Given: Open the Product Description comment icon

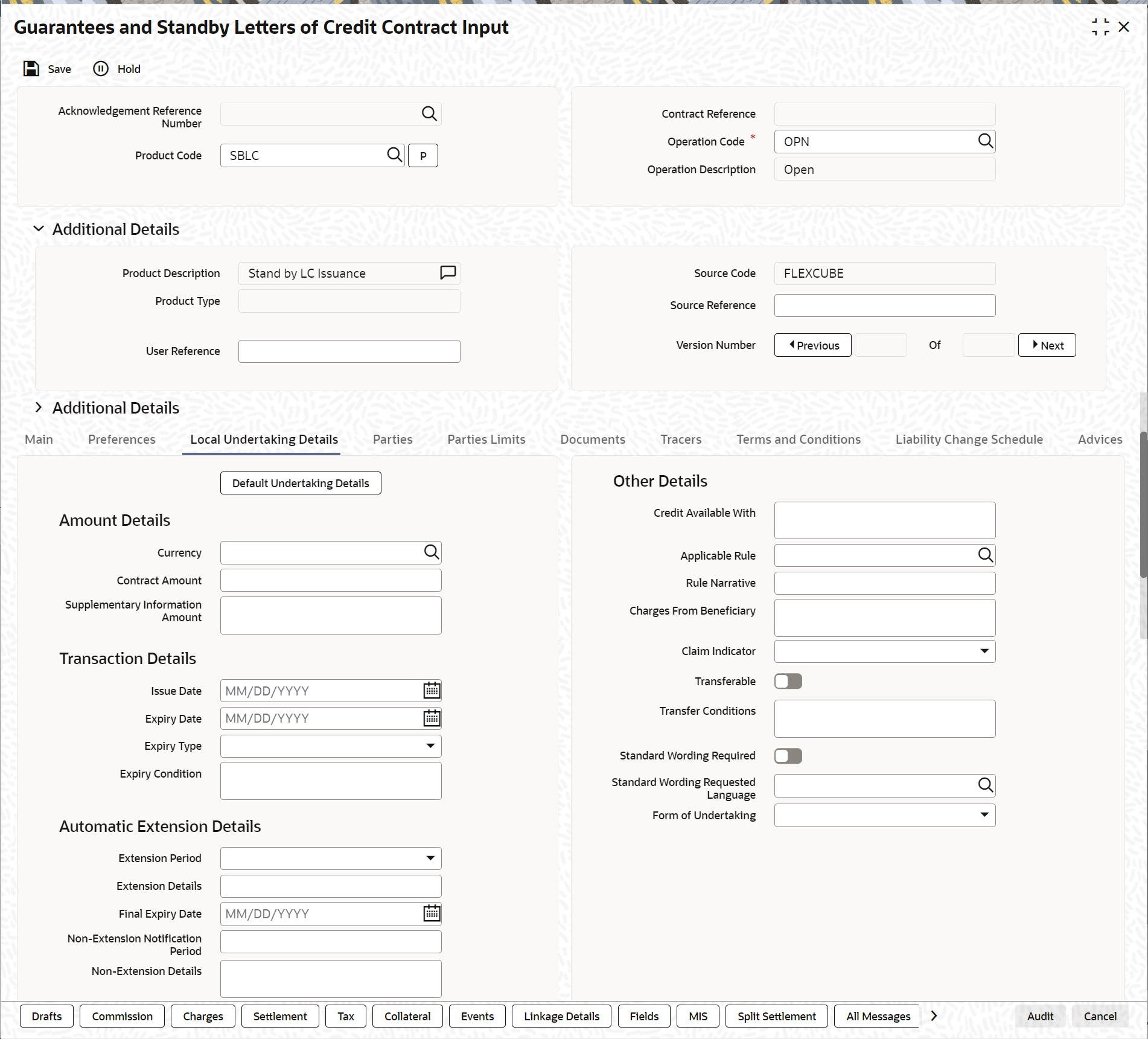Looking at the screenshot, I should point(448,273).
